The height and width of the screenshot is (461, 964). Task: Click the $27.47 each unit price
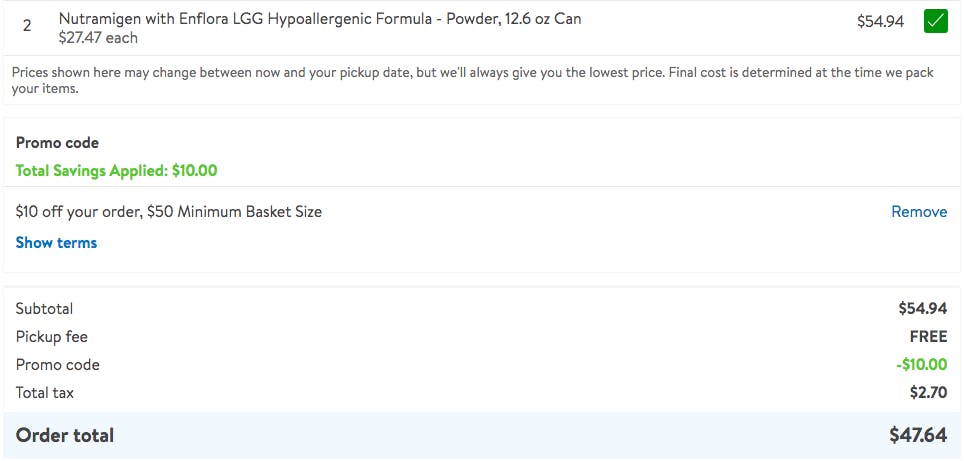(x=98, y=38)
